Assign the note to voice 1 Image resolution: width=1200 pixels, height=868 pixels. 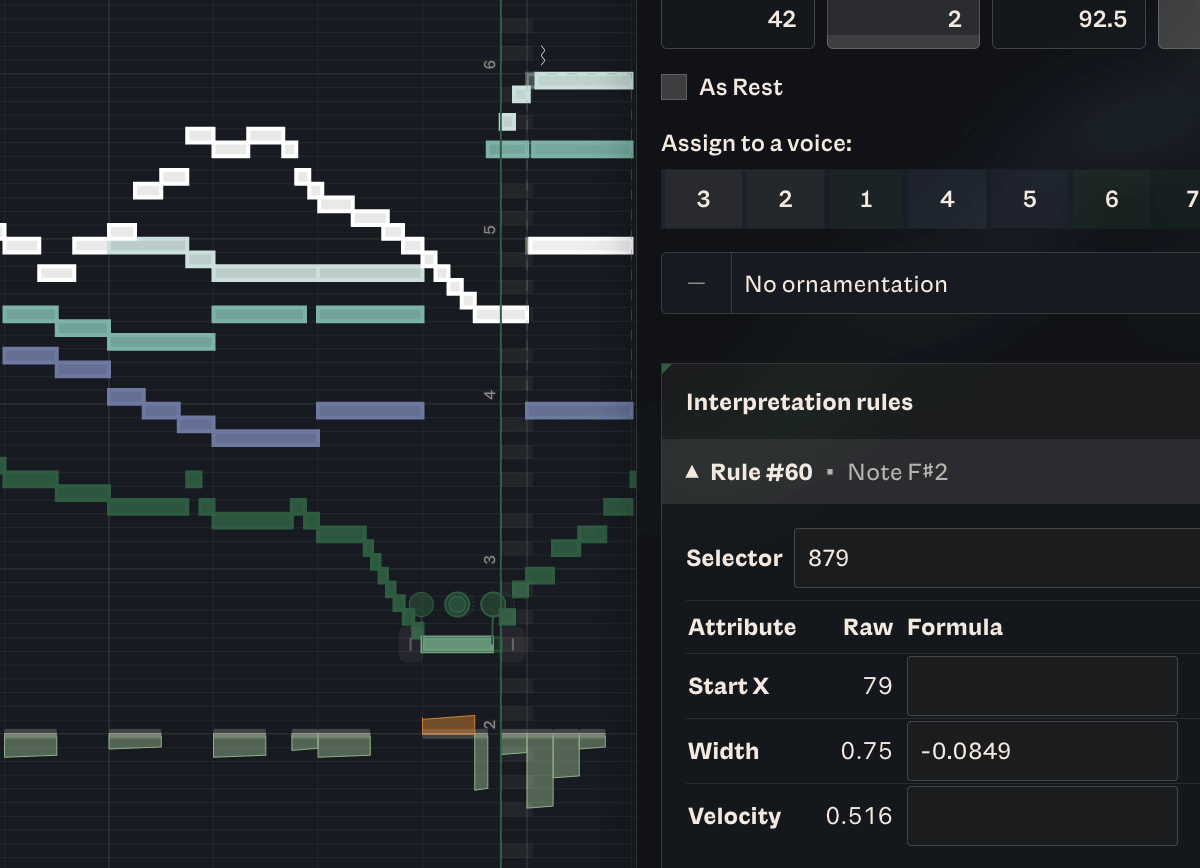tap(866, 200)
